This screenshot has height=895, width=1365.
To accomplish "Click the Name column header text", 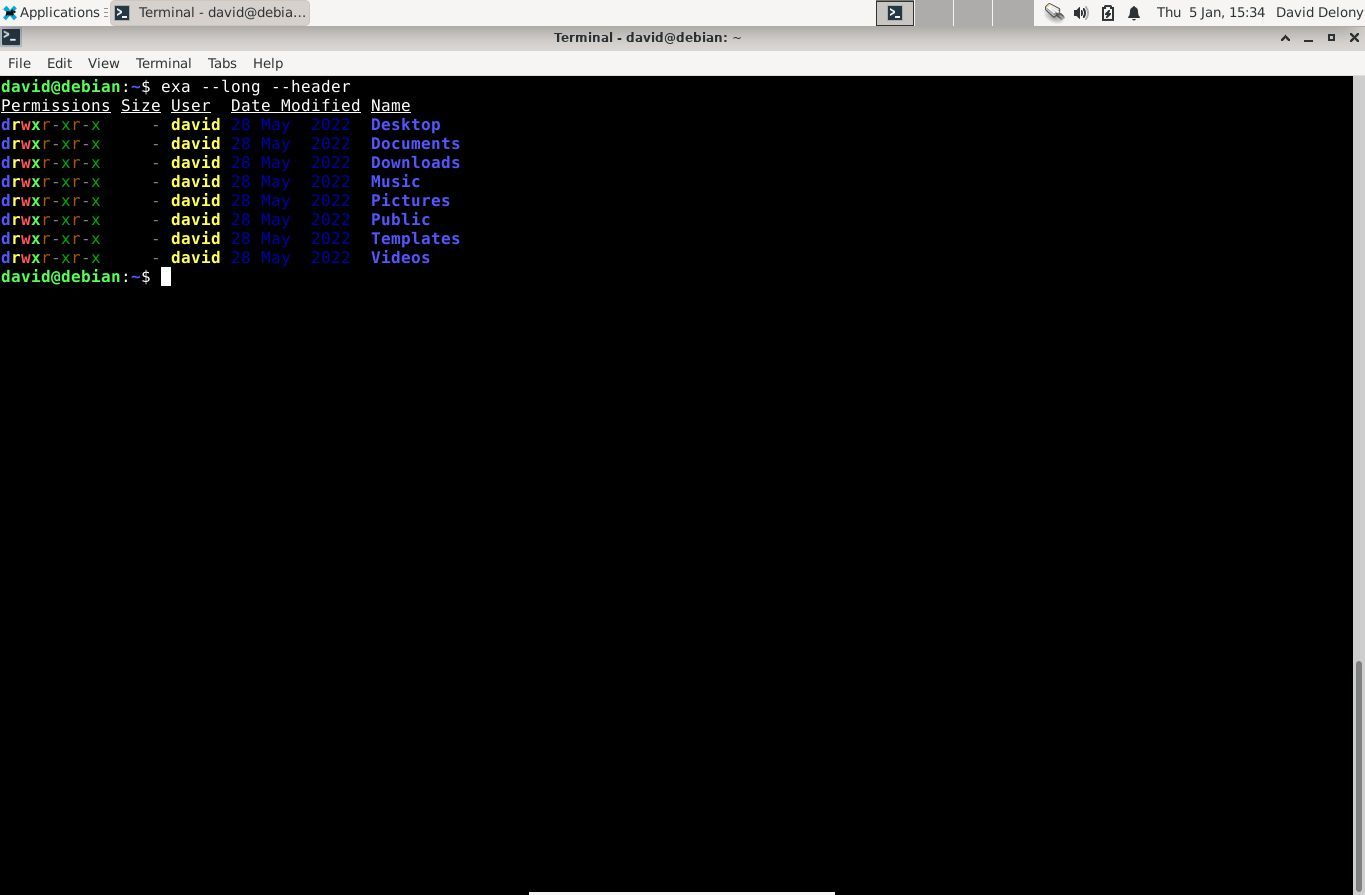I will tap(391, 106).
